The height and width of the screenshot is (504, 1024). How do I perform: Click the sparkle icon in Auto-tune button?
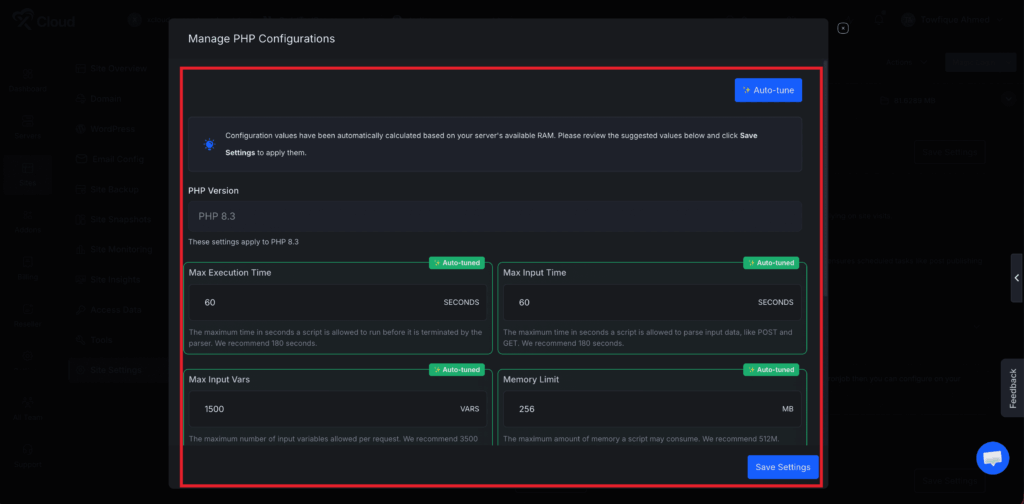(747, 90)
